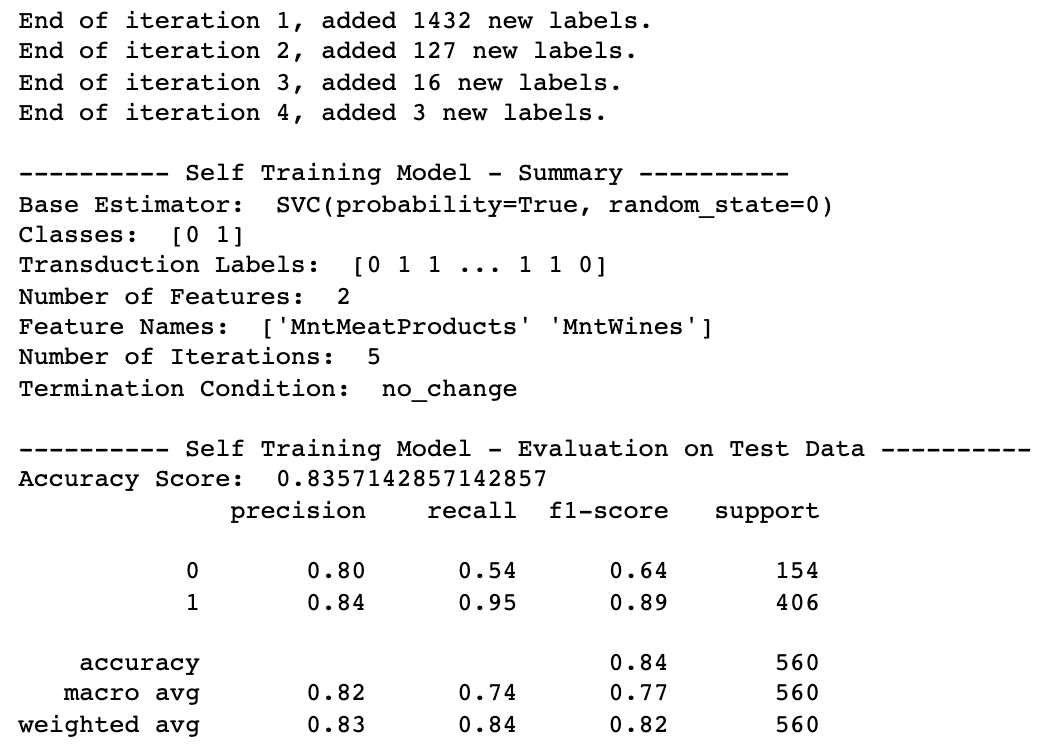1050x756 pixels.
Task: Click the 'added 3 new labels' text
Action: 463,112
